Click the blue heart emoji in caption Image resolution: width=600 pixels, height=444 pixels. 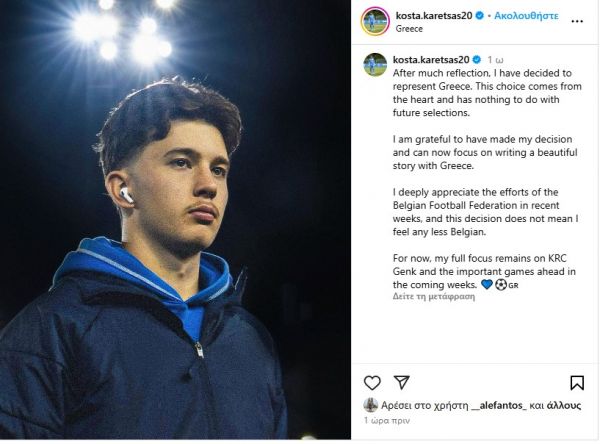[487, 285]
